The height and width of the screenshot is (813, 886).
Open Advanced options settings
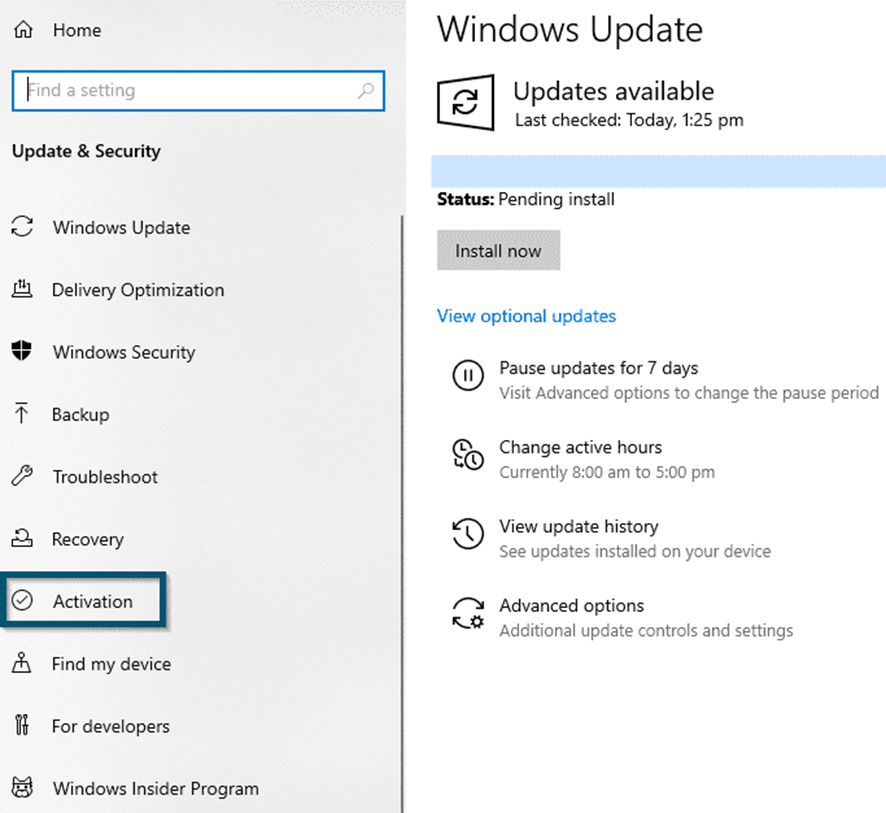571,606
